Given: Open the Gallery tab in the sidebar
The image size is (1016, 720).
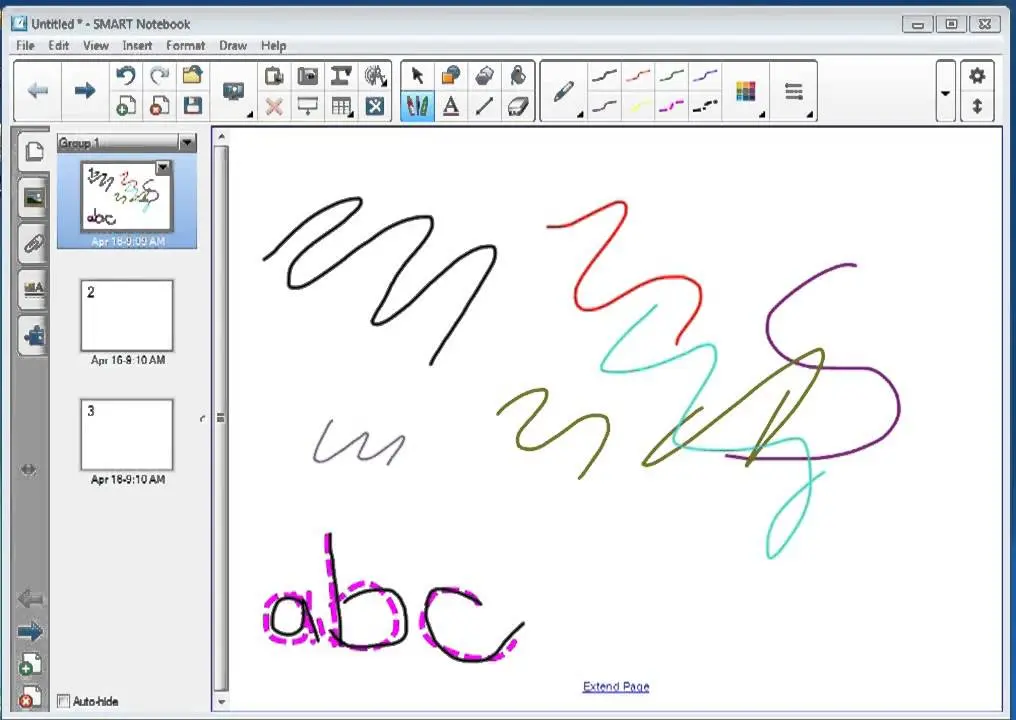Looking at the screenshot, I should [x=33, y=198].
